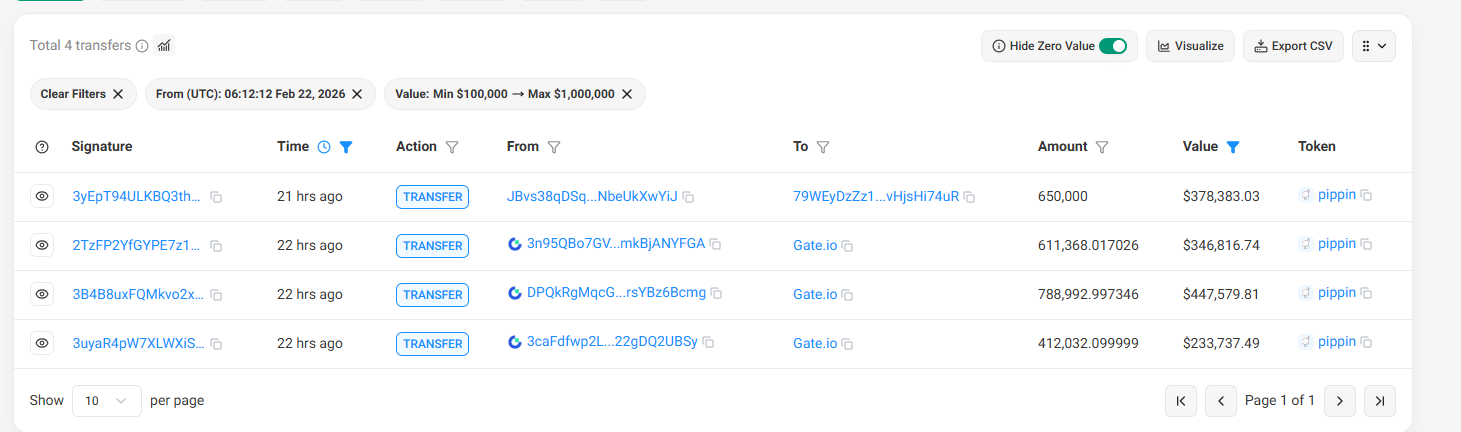
Task: Go to the first page
Action: (1181, 401)
